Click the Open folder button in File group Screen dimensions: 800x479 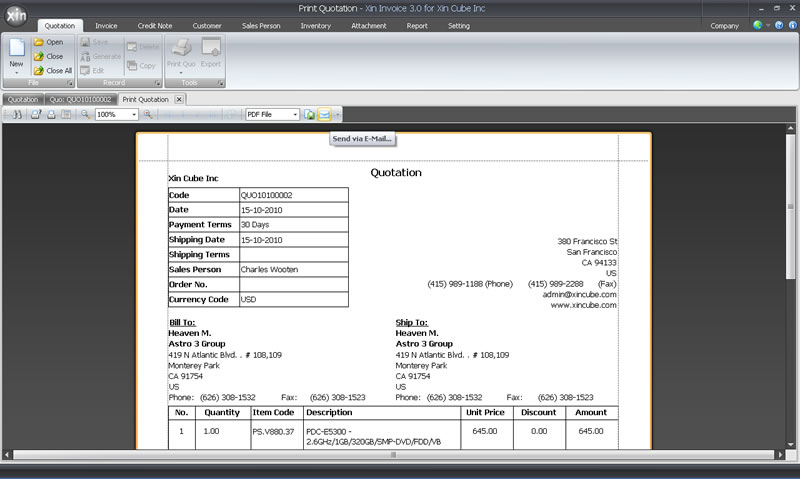click(49, 42)
